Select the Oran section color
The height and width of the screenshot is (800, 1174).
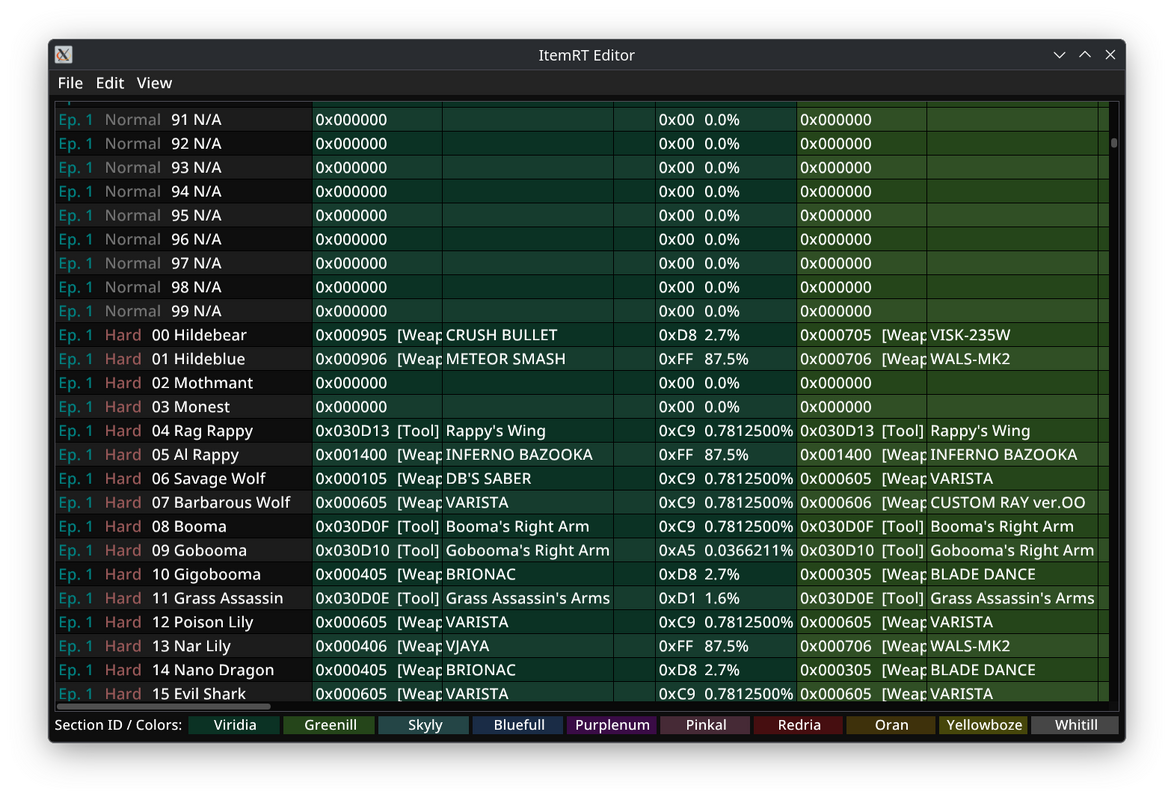click(890, 725)
